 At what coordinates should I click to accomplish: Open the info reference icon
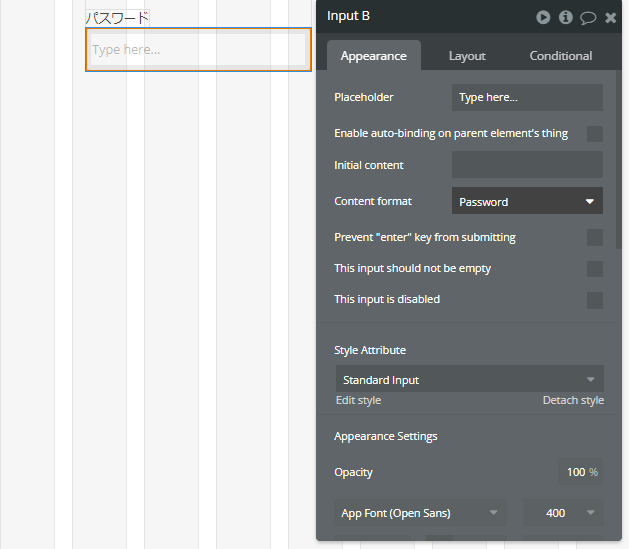pos(566,17)
